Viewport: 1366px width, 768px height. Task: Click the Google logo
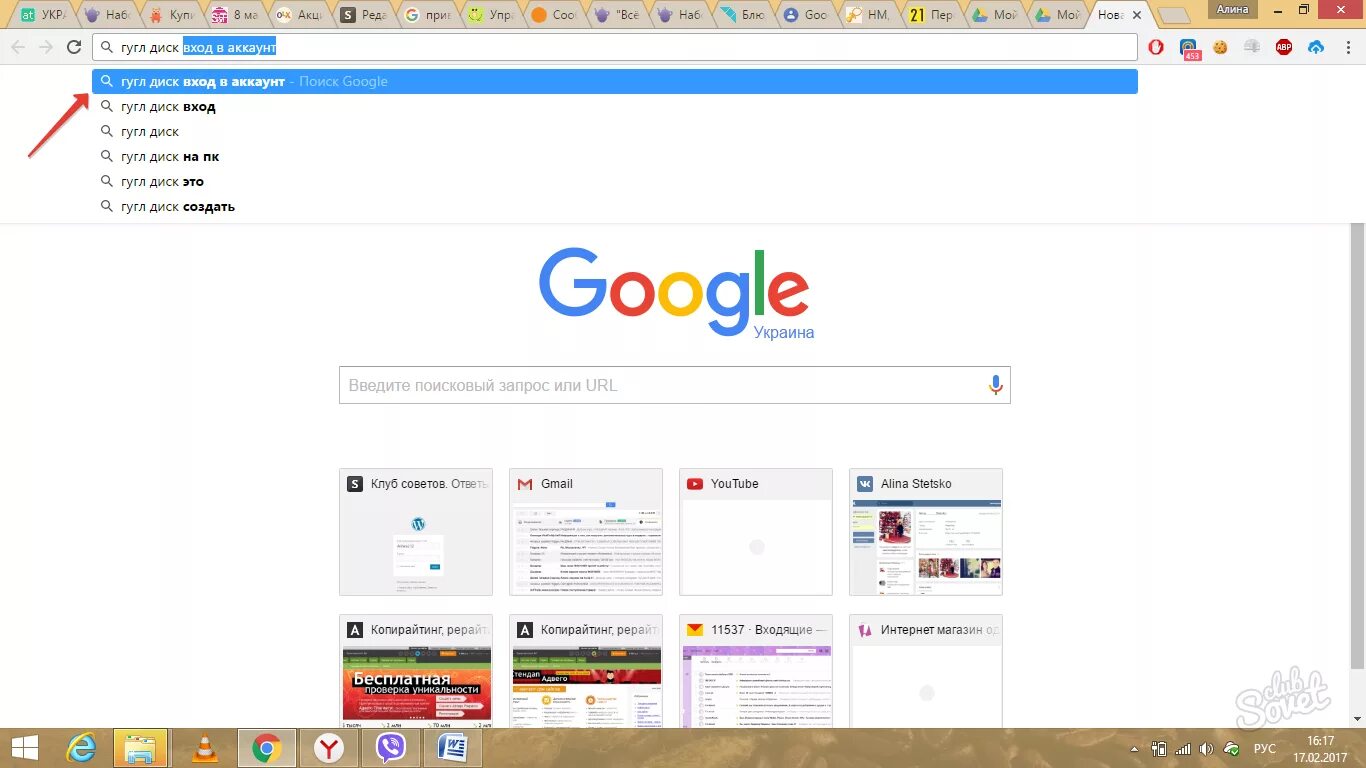pos(674,293)
